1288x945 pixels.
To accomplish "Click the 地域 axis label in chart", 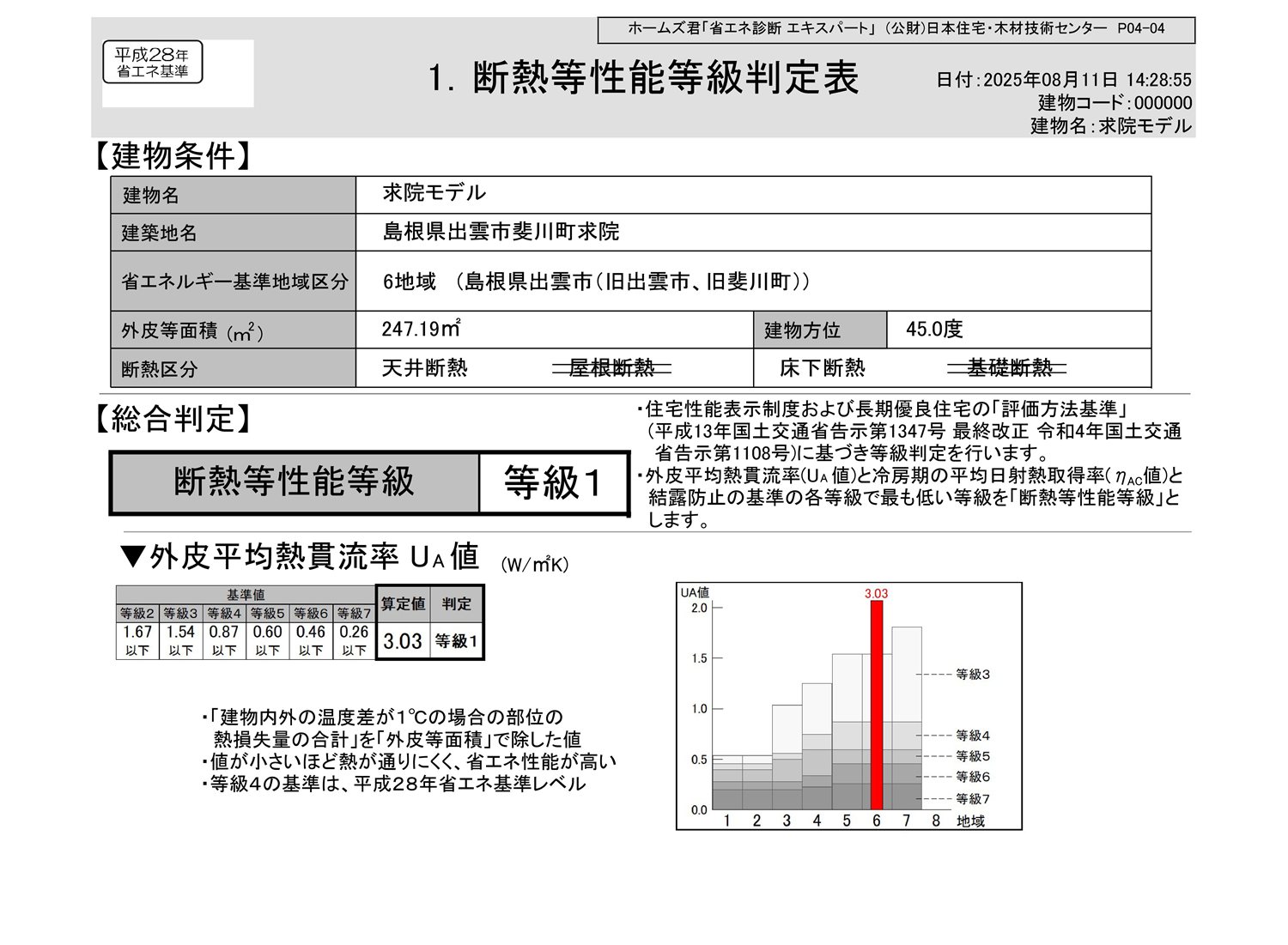I will (x=970, y=821).
